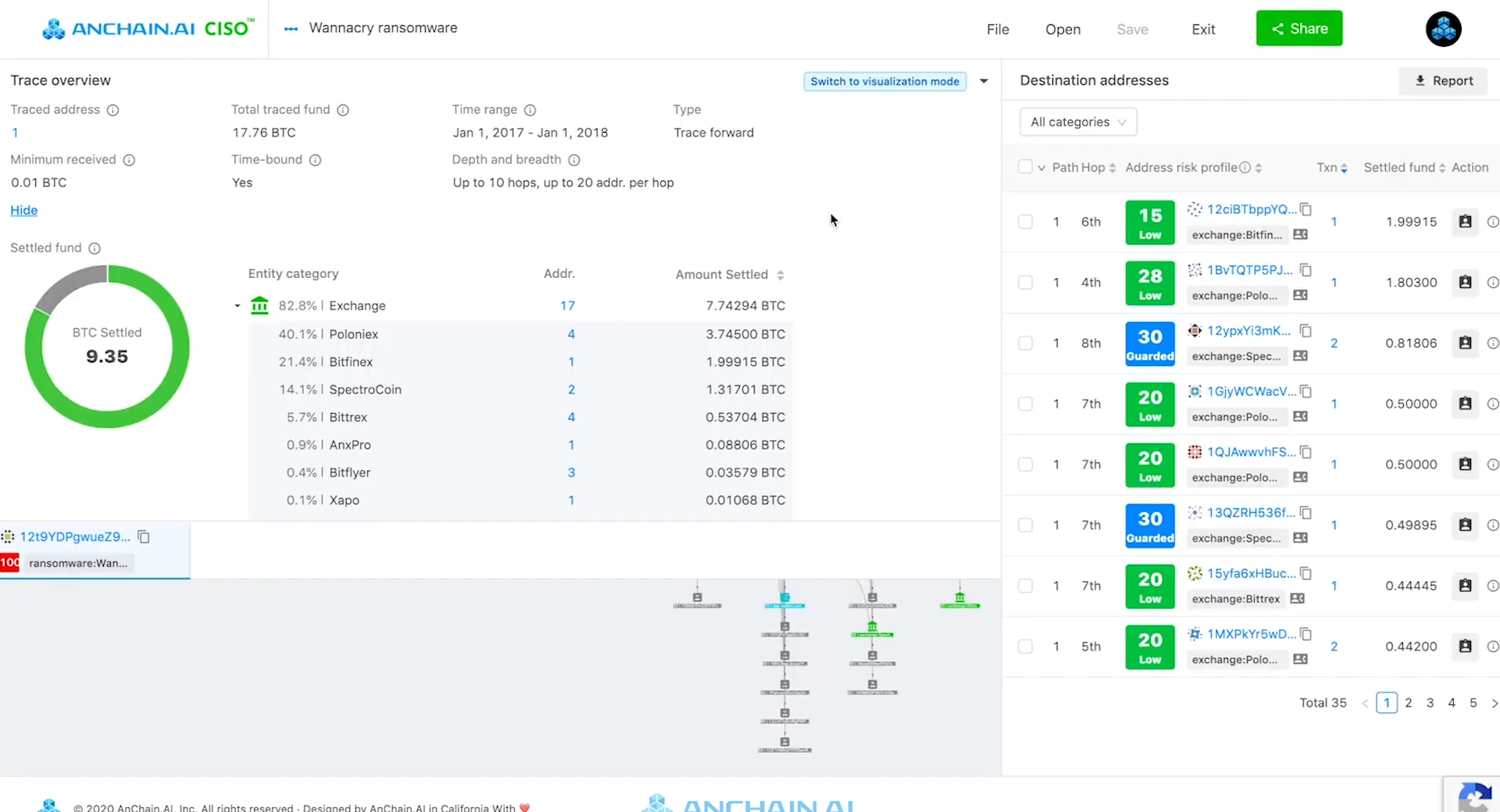Open address book action for 1.99915 row
The image size is (1500, 812).
coord(1465,222)
